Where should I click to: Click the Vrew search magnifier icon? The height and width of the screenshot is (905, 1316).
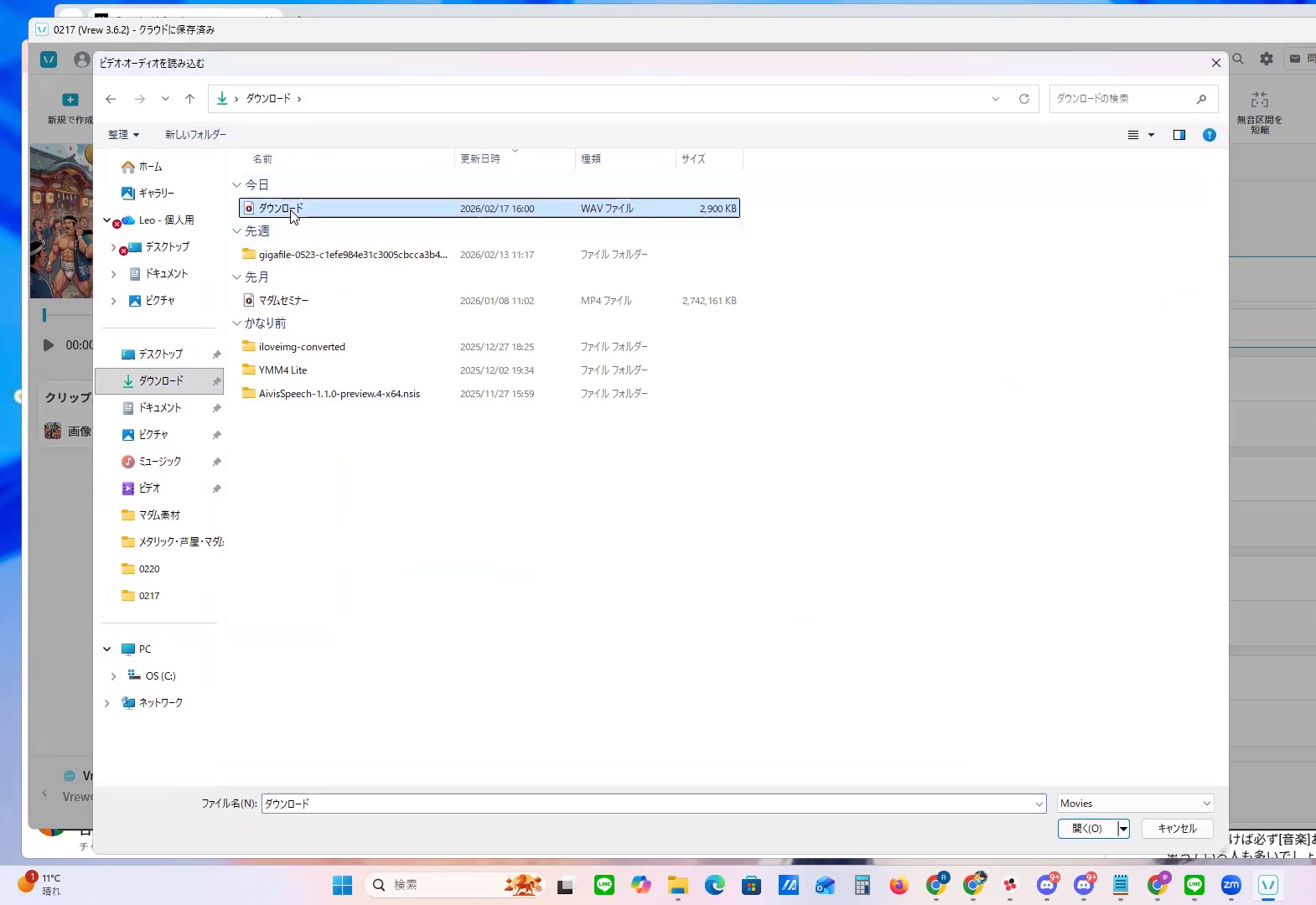pyautogui.click(x=1238, y=59)
